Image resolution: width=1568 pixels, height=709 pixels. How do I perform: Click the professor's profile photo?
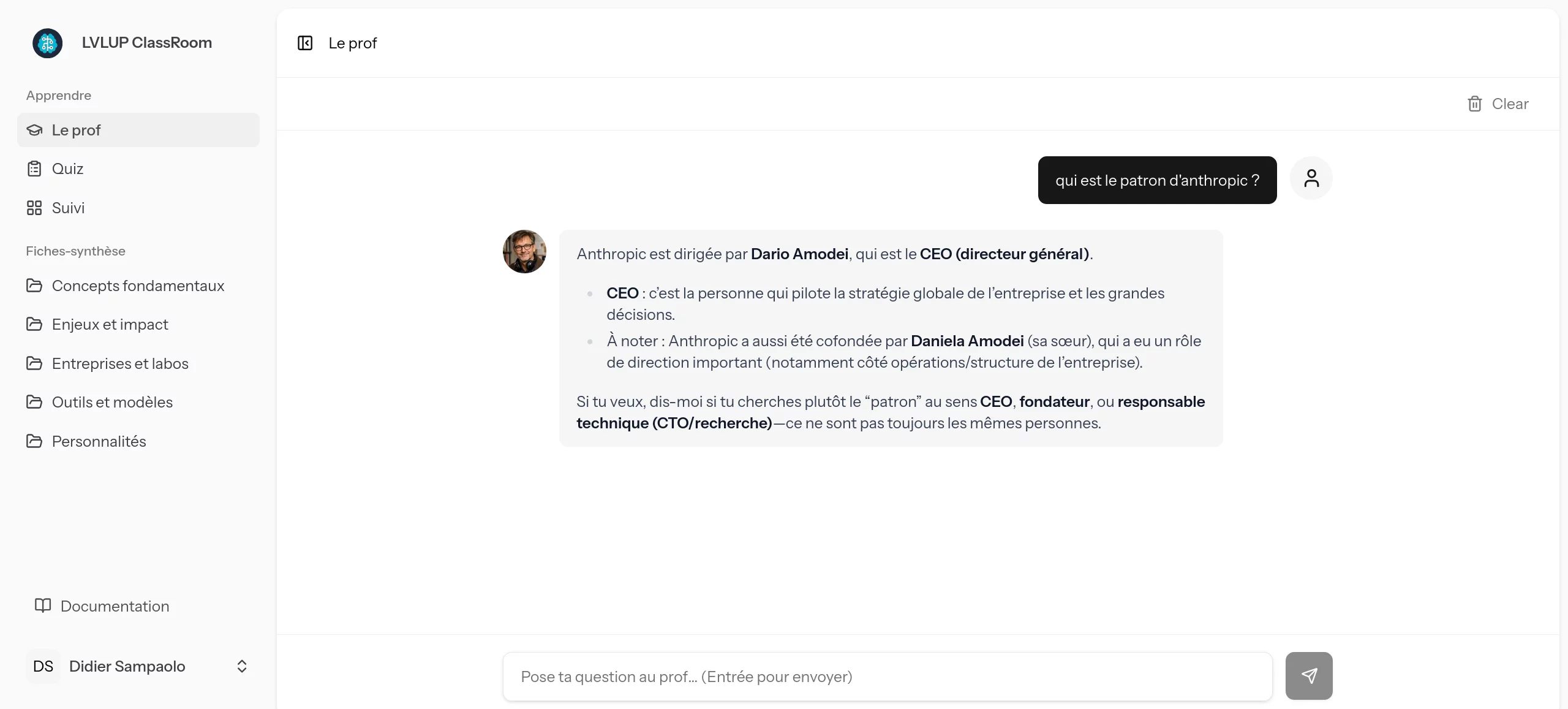tap(524, 251)
